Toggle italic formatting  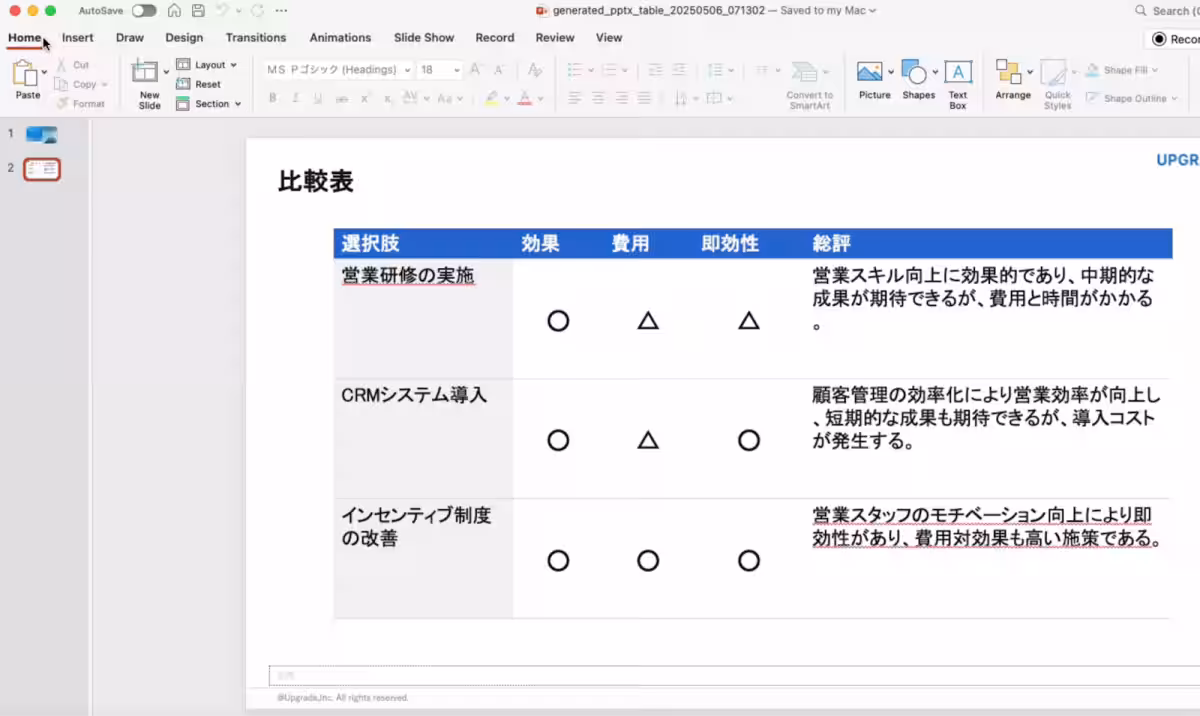pos(294,97)
